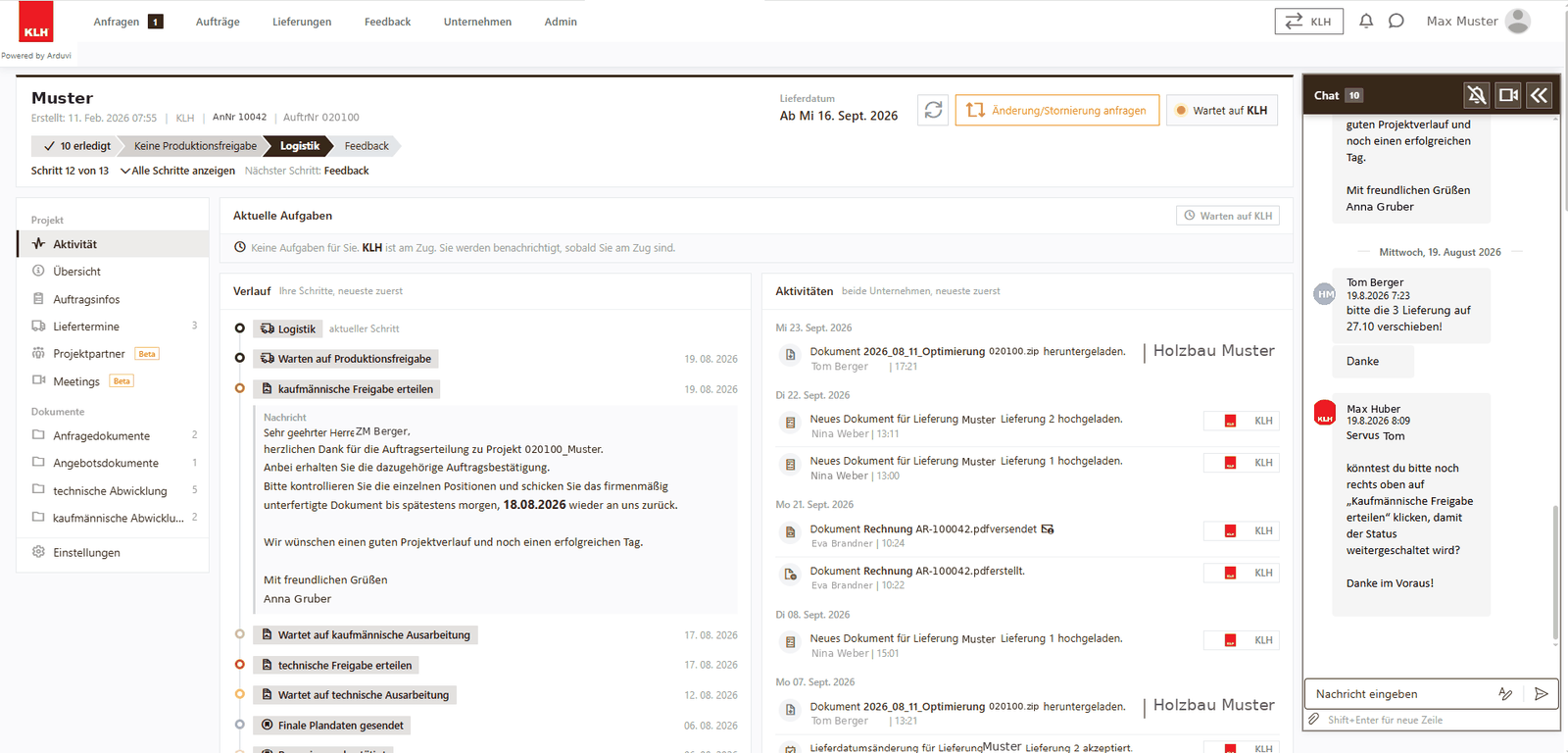Go to the Feedback menu in the top navigation

click(387, 22)
